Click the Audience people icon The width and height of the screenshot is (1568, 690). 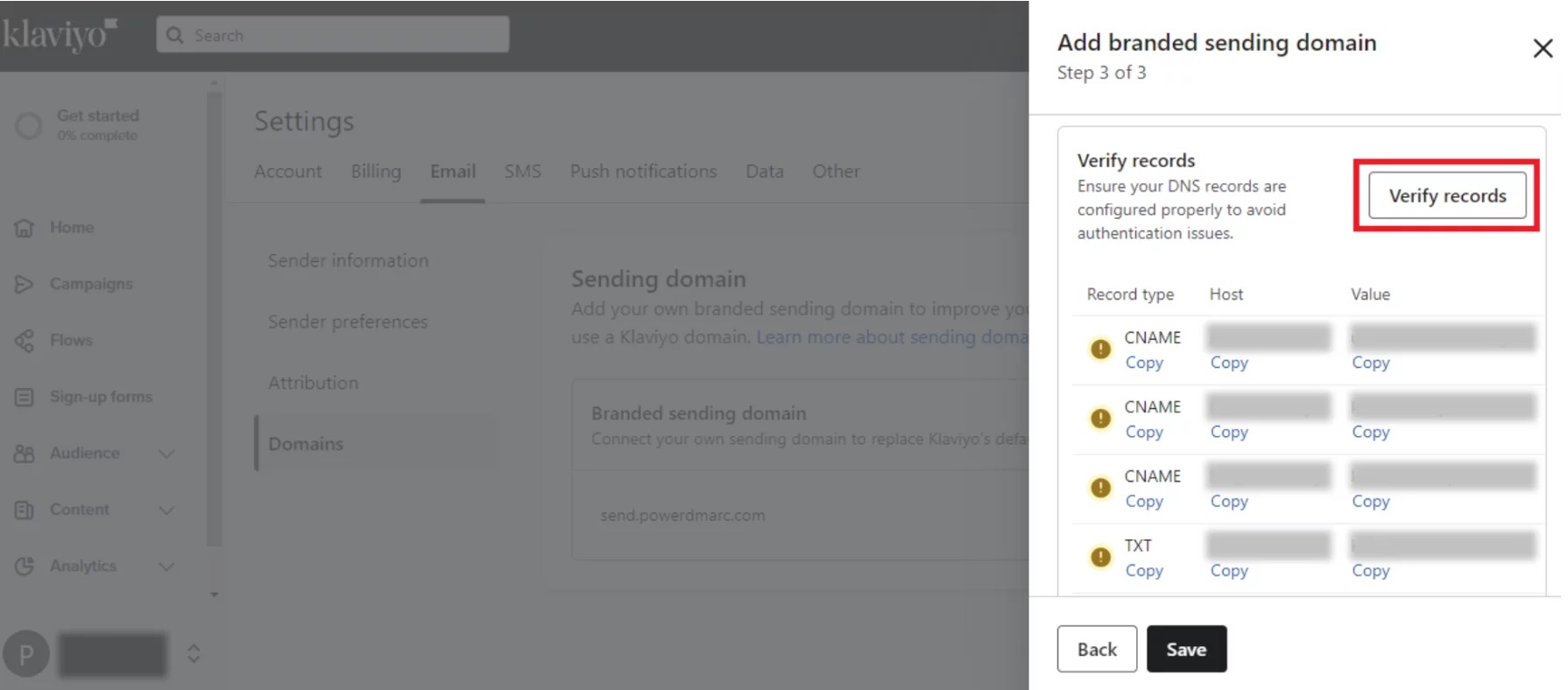25,454
